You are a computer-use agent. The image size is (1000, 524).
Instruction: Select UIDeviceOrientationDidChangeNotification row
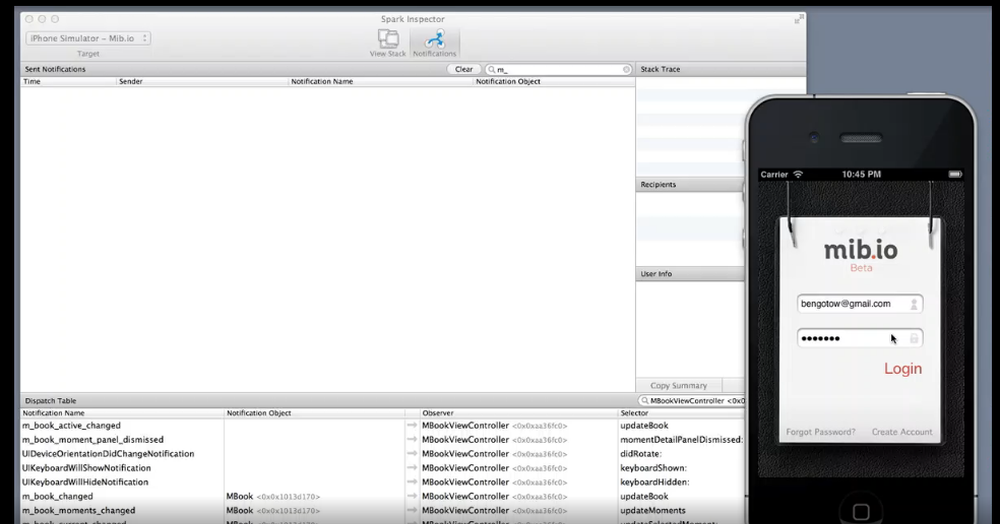383,454
